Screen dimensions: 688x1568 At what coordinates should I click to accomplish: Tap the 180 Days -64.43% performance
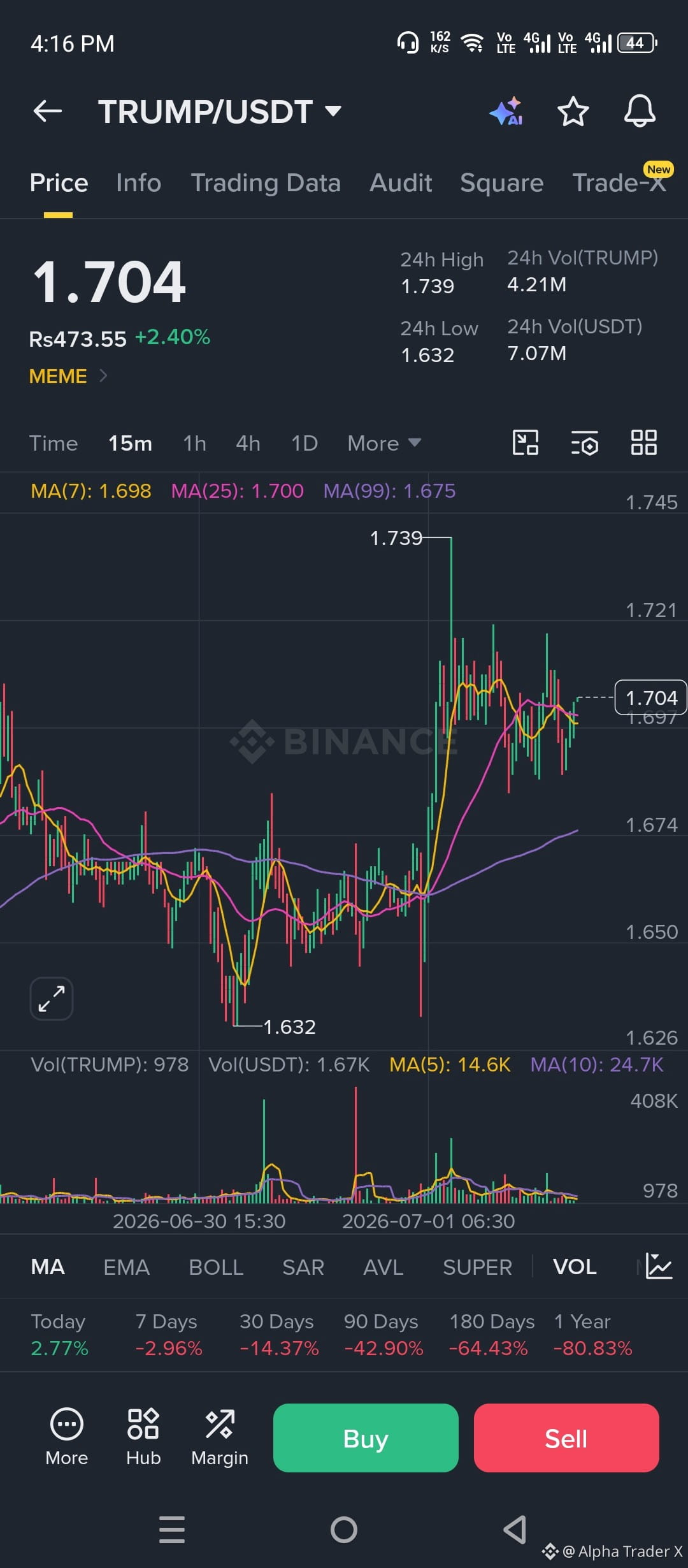coord(491,1335)
